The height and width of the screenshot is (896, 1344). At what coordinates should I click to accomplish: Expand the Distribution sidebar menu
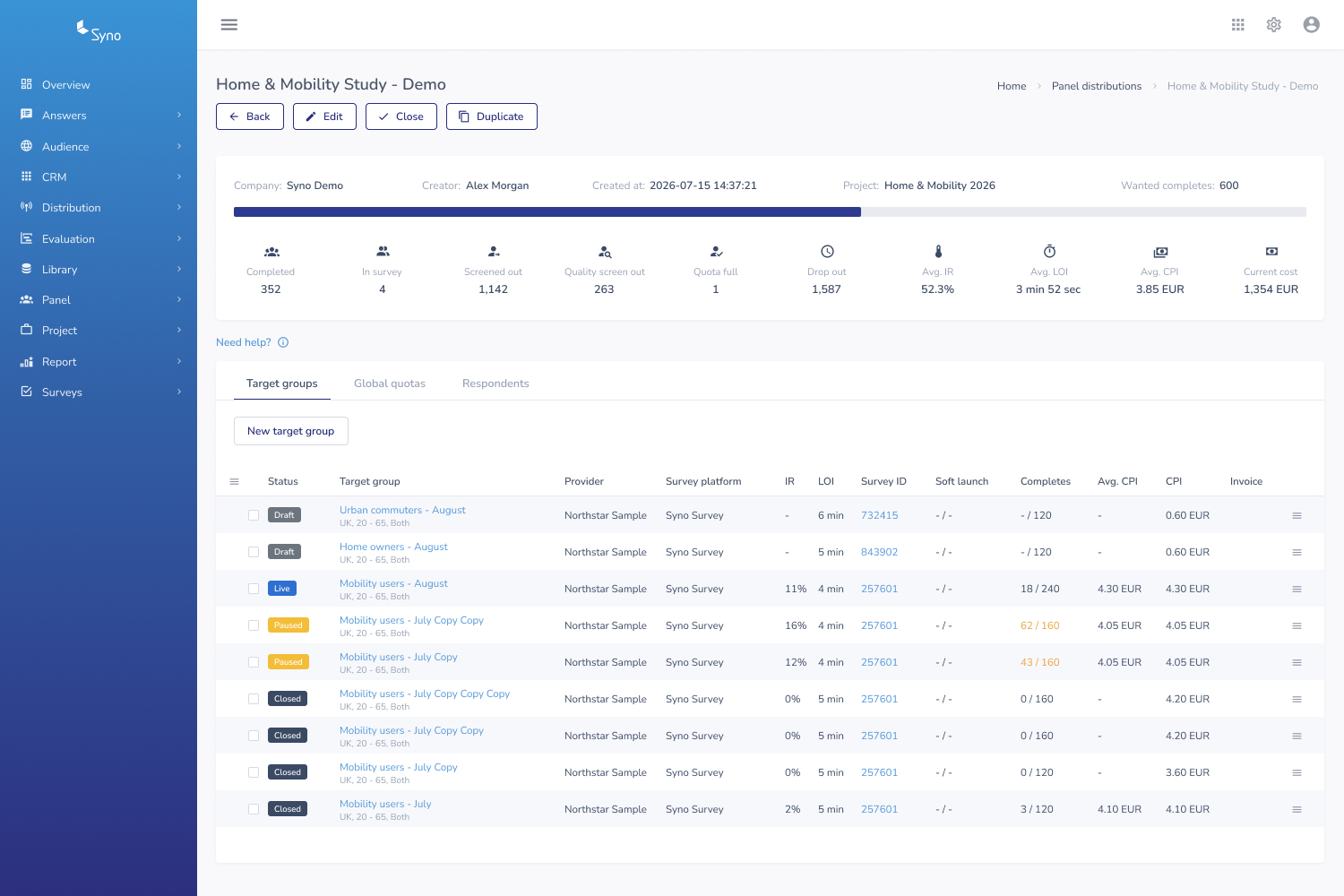point(99,208)
